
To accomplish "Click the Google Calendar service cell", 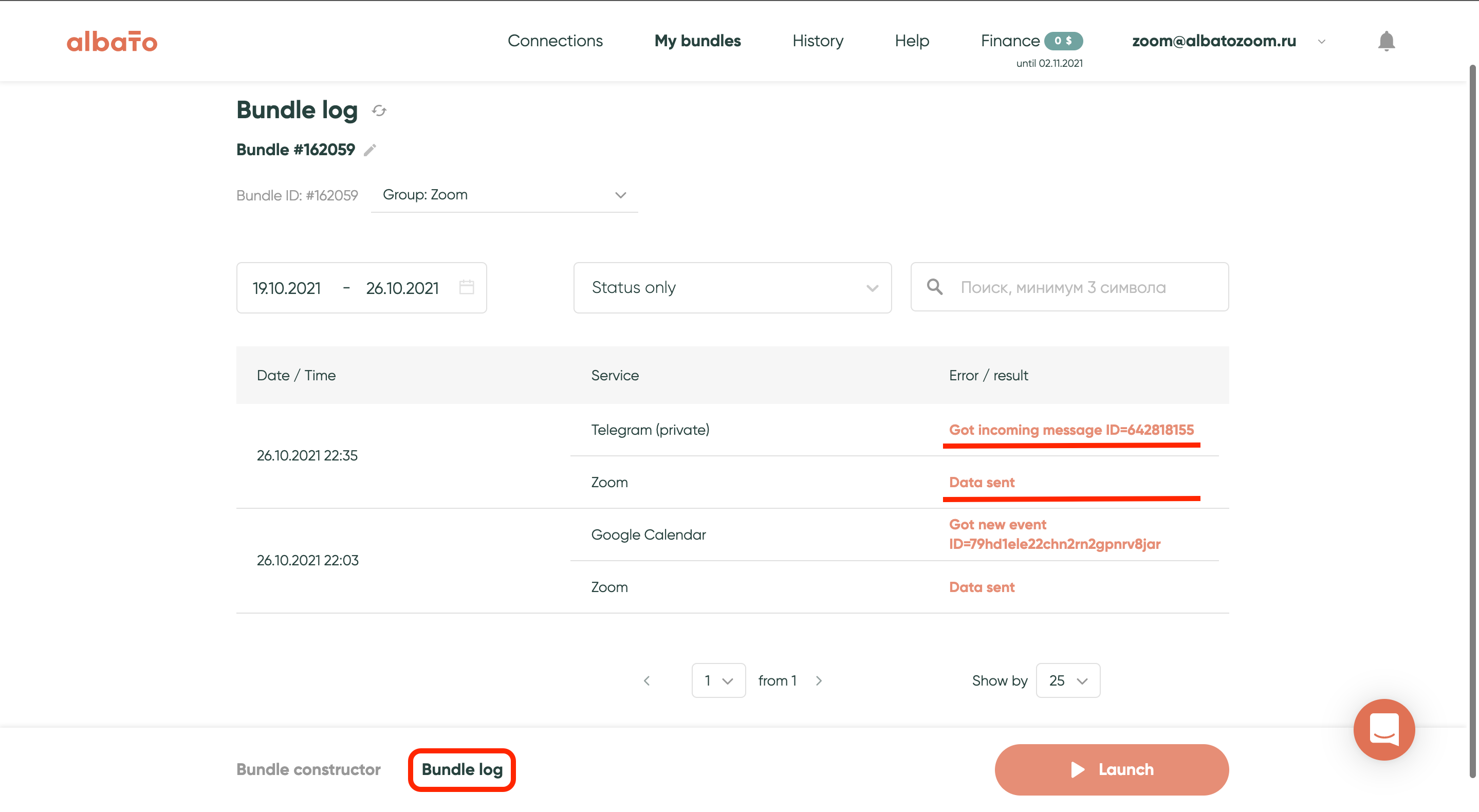I will (x=648, y=534).
